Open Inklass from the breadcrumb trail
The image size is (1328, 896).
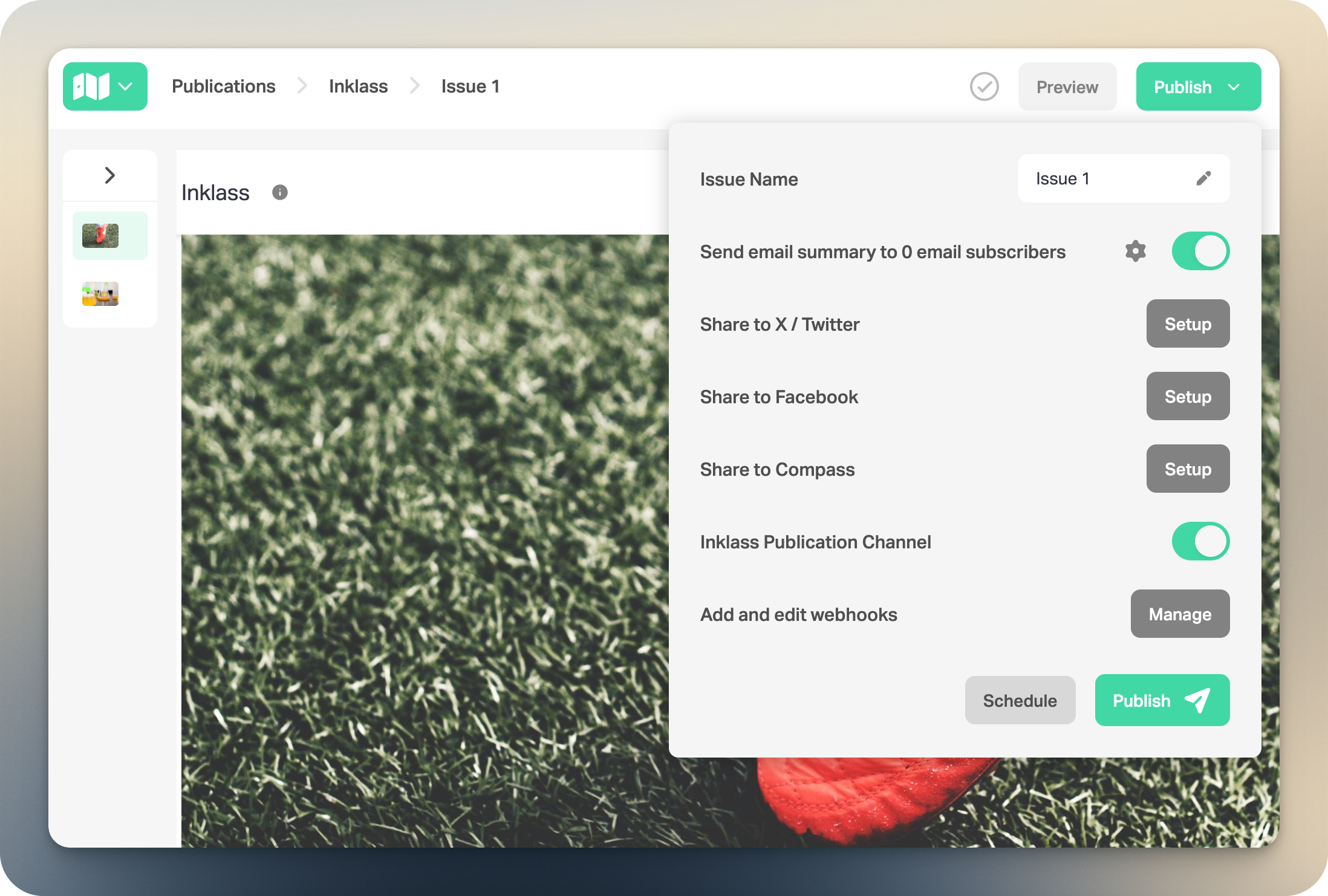click(x=358, y=86)
